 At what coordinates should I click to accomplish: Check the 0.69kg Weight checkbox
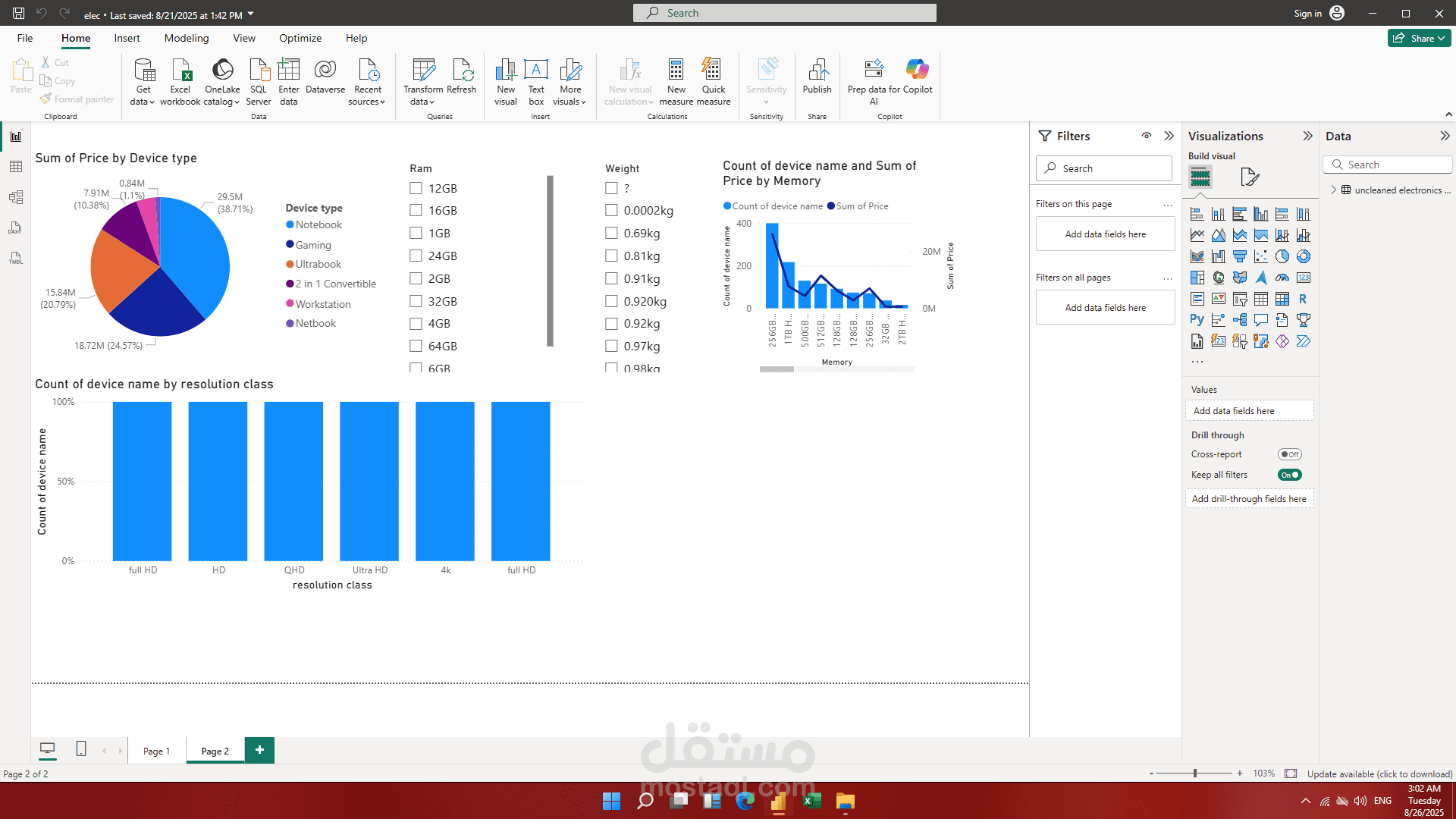(x=611, y=233)
